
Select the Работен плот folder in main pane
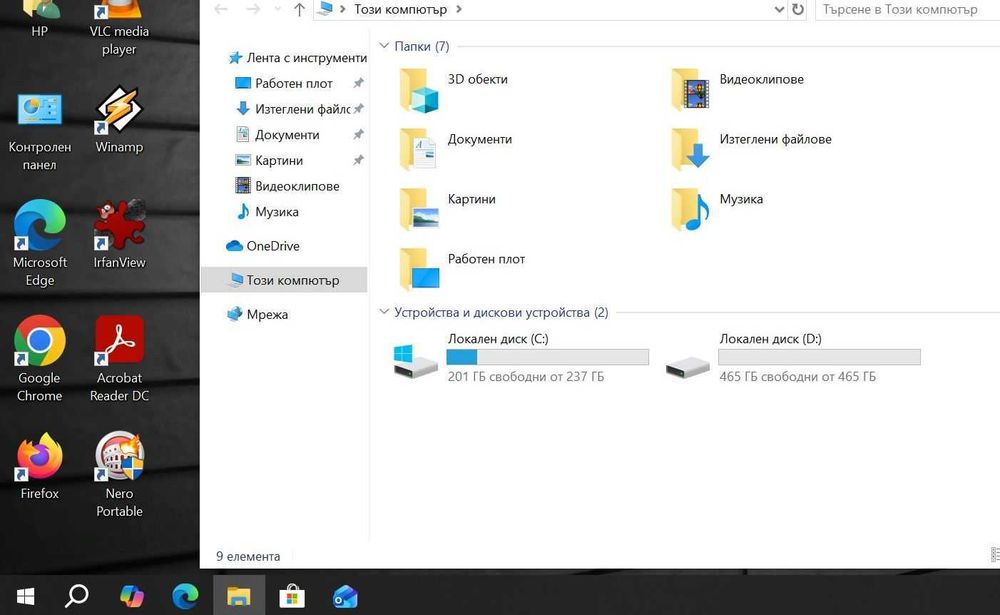(x=462, y=269)
